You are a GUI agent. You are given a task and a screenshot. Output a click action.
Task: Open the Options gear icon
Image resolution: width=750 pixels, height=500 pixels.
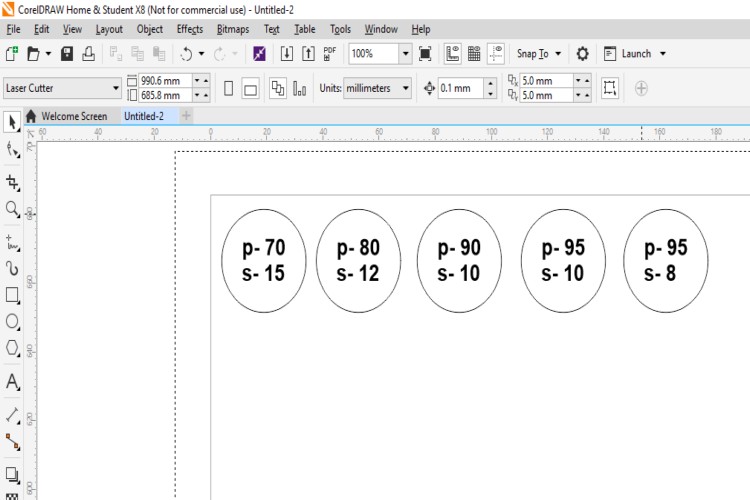pos(582,54)
